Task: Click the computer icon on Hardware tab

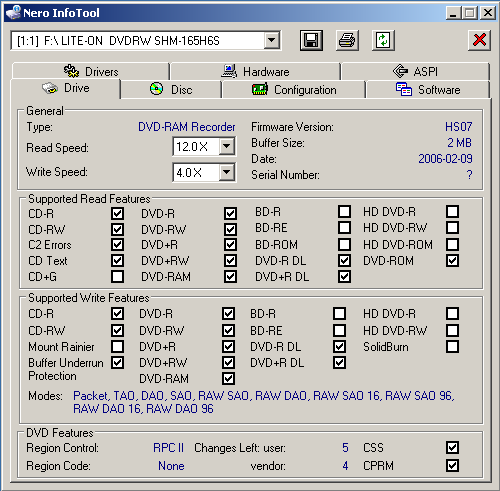Action: click(229, 71)
